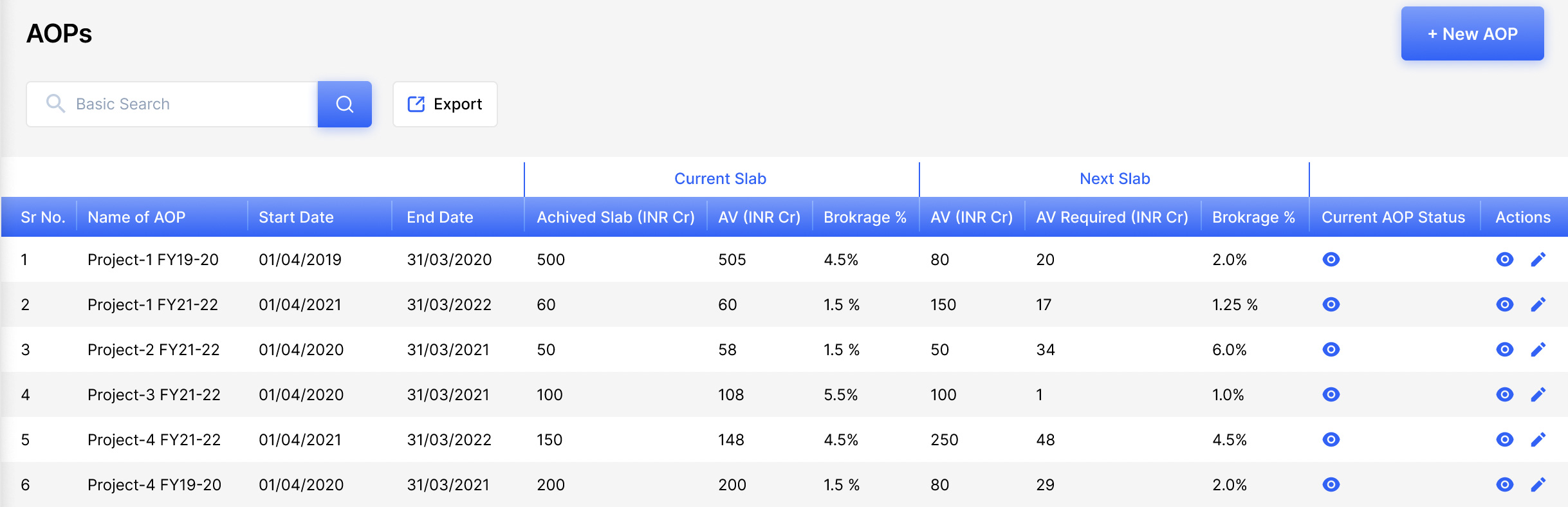The image size is (1568, 507).
Task: Click the Start Date column header
Action: point(296,217)
